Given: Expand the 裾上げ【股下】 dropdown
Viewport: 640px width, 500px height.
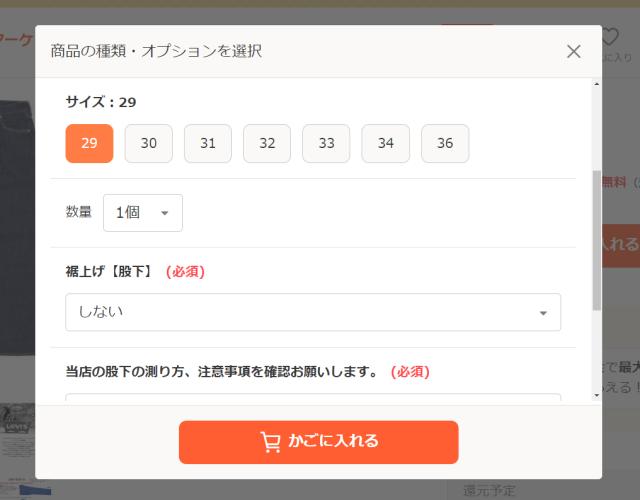Looking at the screenshot, I should [x=313, y=312].
